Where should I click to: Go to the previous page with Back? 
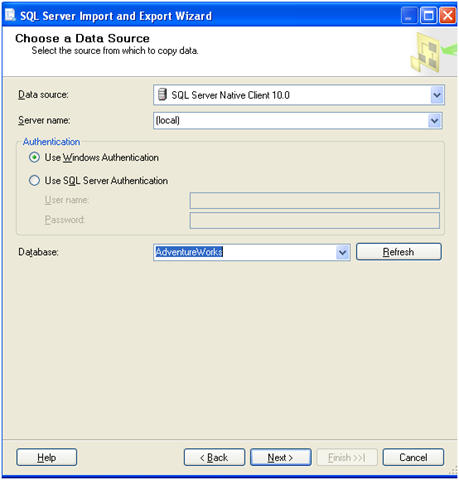tap(214, 457)
